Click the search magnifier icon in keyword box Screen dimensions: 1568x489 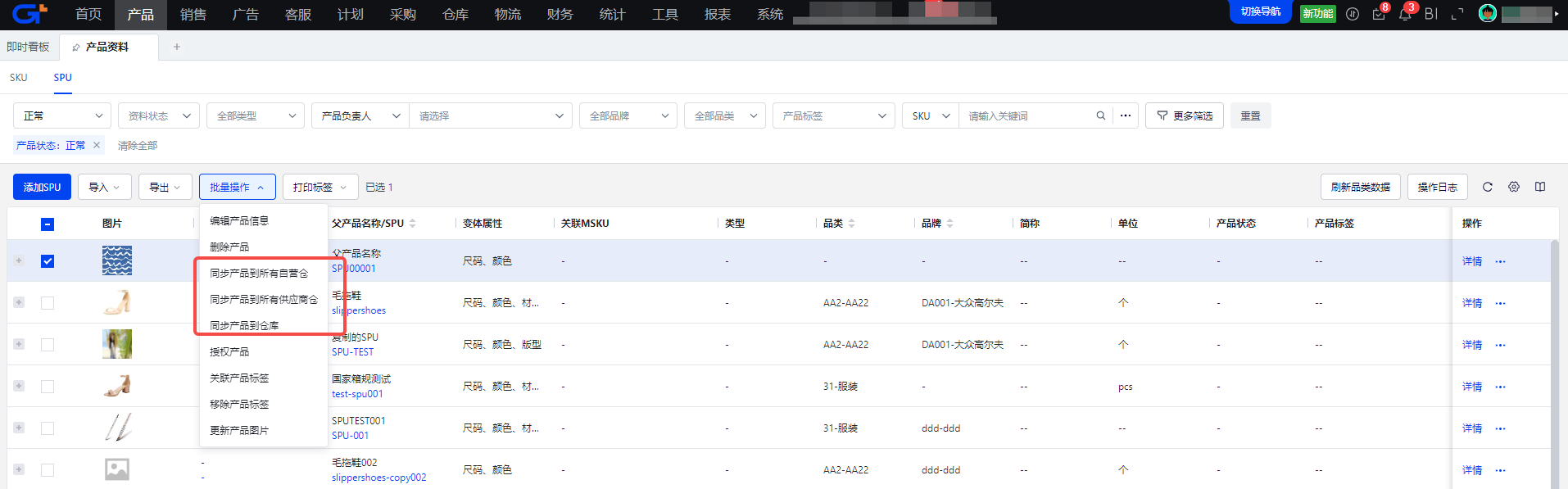(x=1100, y=116)
